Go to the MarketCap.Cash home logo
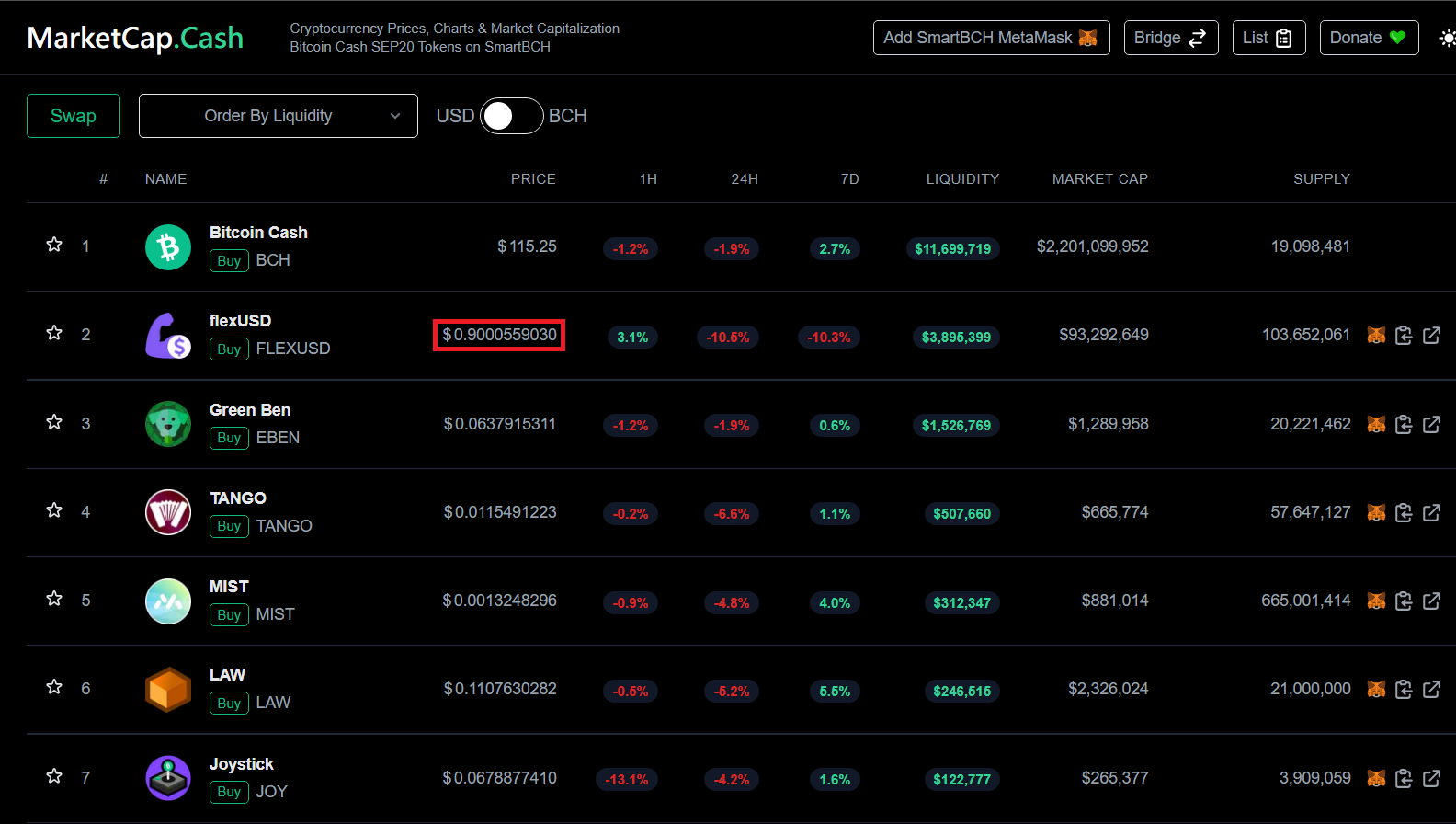Image resolution: width=1456 pixels, height=824 pixels. 135,38
